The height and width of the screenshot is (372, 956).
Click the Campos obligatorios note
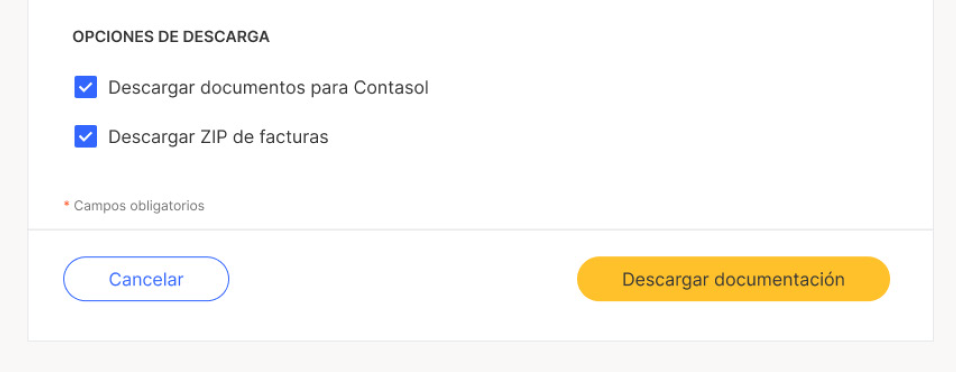pos(139,206)
